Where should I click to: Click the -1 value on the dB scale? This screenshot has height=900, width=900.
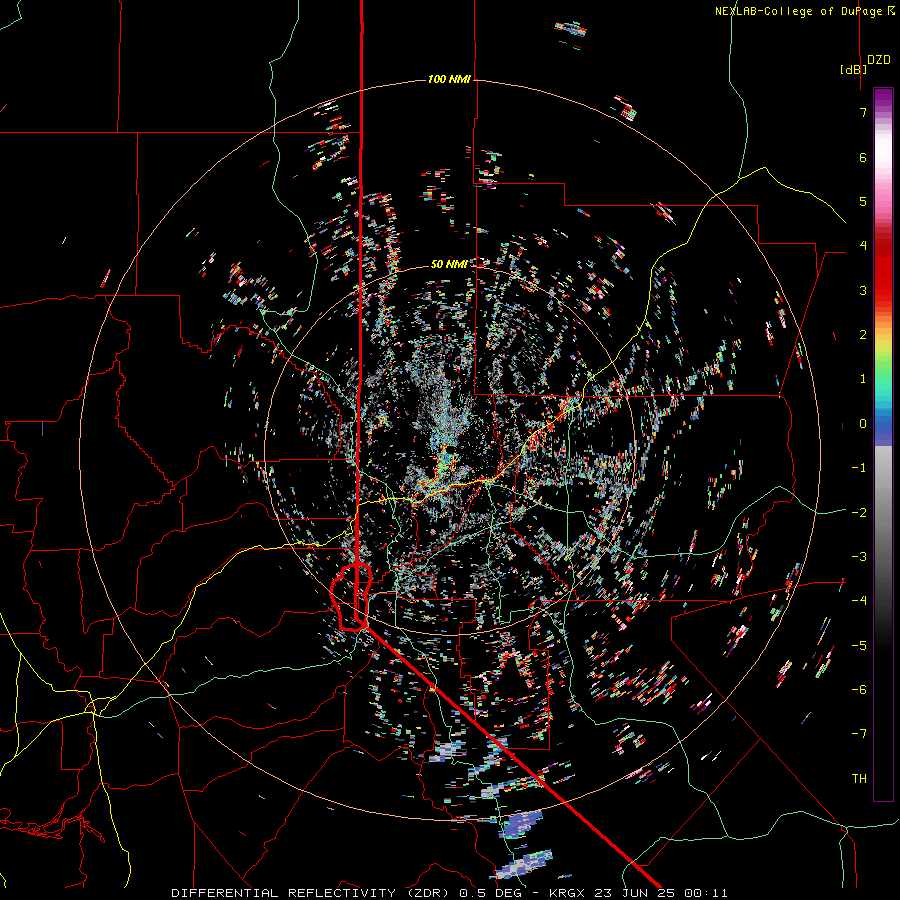pyautogui.click(x=859, y=468)
